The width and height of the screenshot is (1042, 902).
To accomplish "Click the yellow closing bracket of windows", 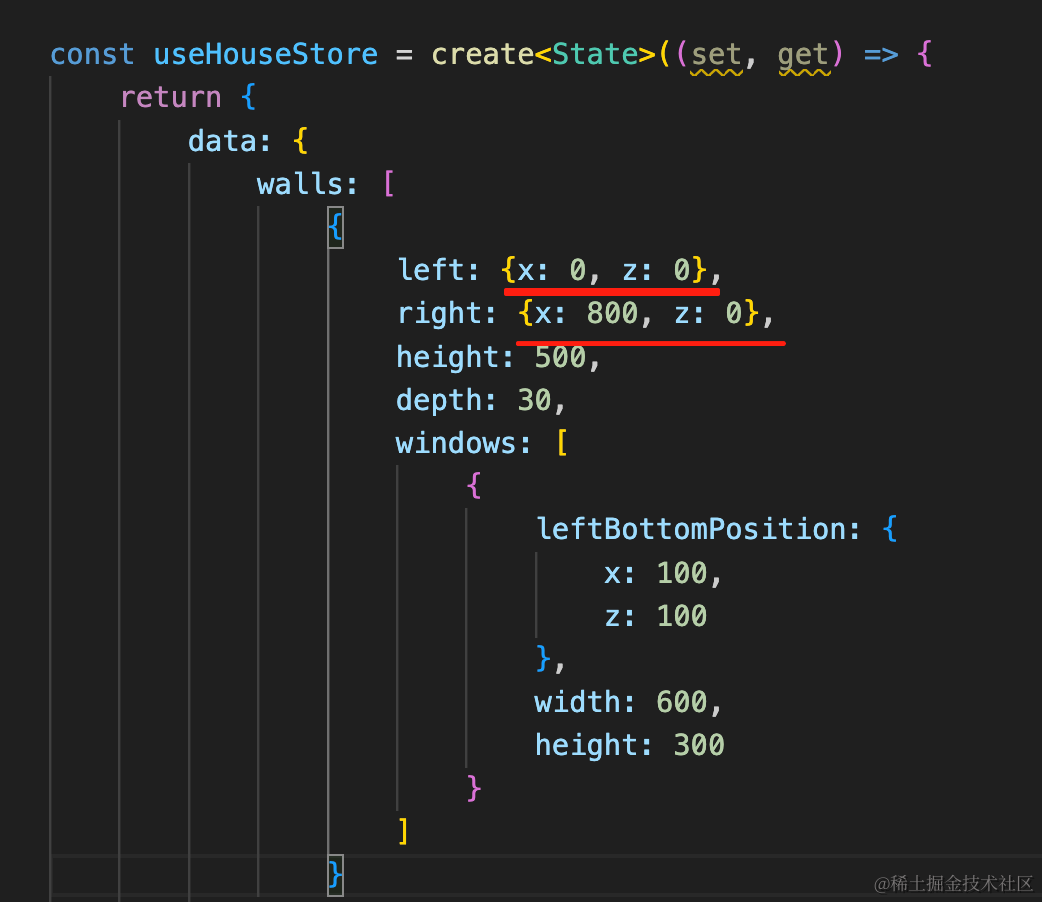I will point(403,832).
